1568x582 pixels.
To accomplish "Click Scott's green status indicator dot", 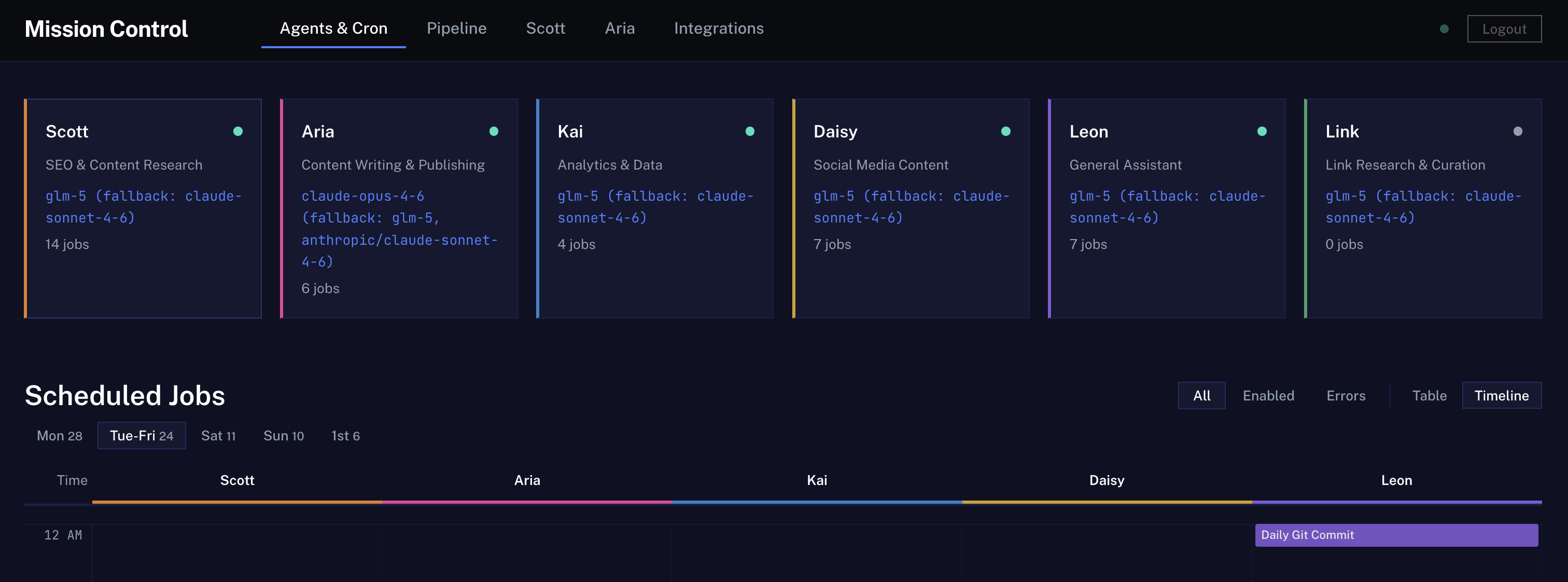I will click(x=237, y=131).
